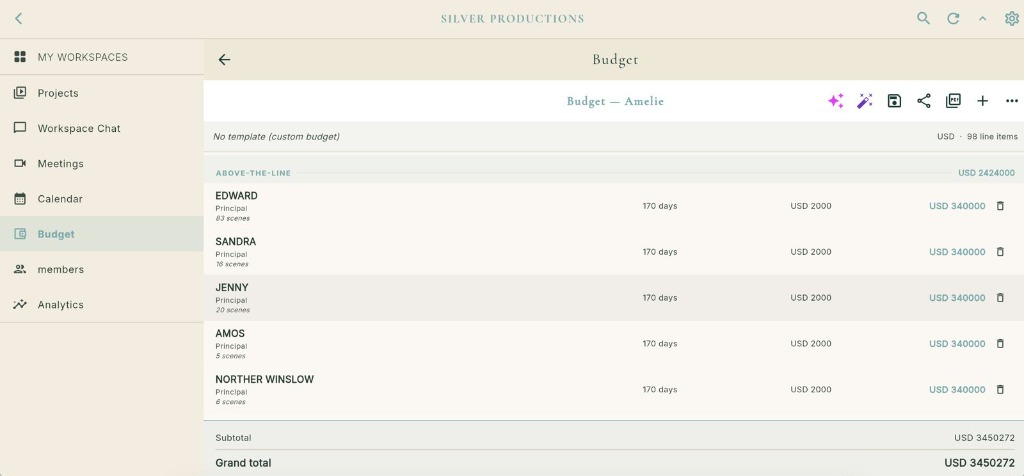Click JENNY's 170 days value
The image size is (1024, 476).
tap(660, 297)
